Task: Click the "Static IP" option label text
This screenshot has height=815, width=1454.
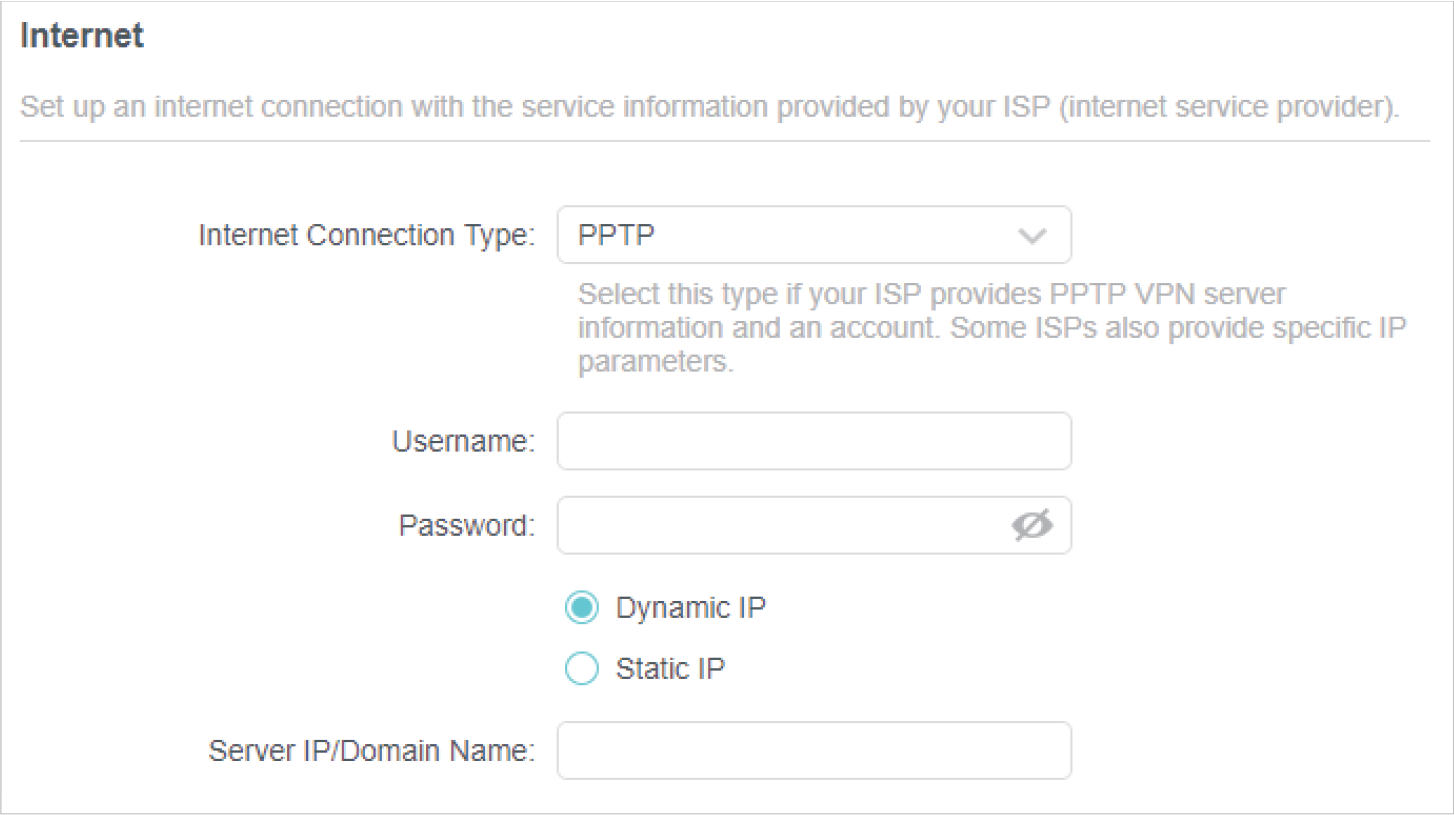Action: pos(670,668)
